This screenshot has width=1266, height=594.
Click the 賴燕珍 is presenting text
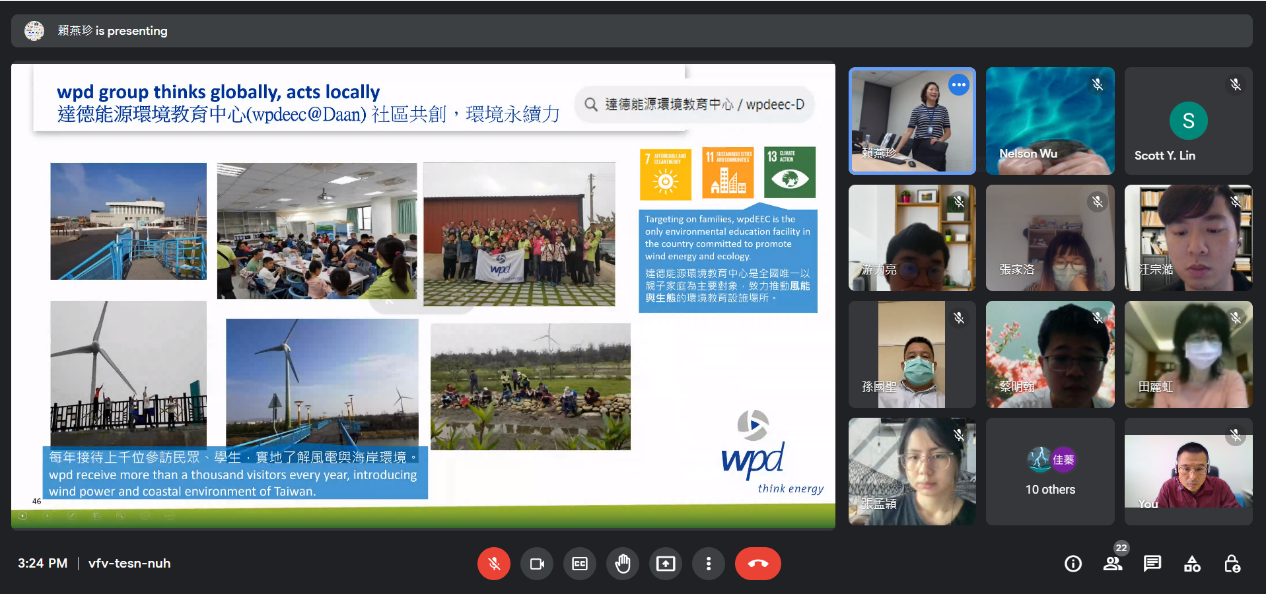tap(112, 31)
